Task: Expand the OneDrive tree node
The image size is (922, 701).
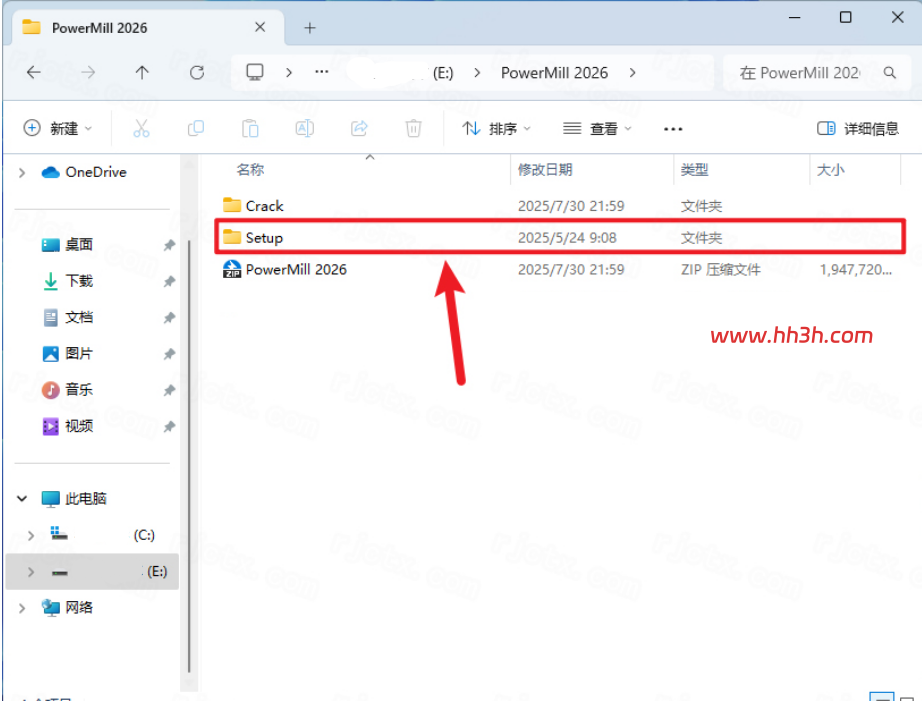Action: [x=22, y=172]
